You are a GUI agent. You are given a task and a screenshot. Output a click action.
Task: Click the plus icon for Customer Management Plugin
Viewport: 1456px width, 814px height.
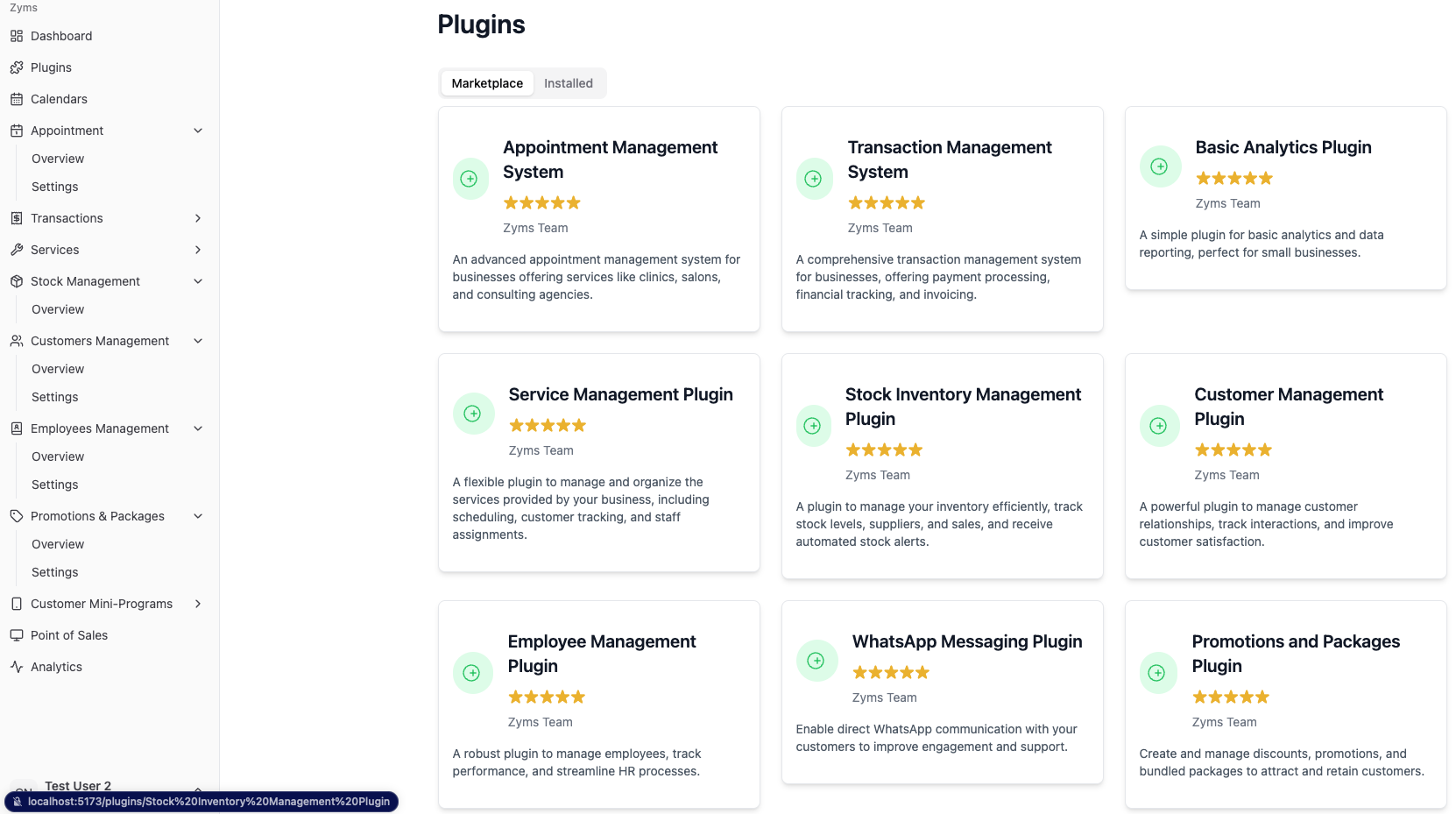pyautogui.click(x=1158, y=426)
